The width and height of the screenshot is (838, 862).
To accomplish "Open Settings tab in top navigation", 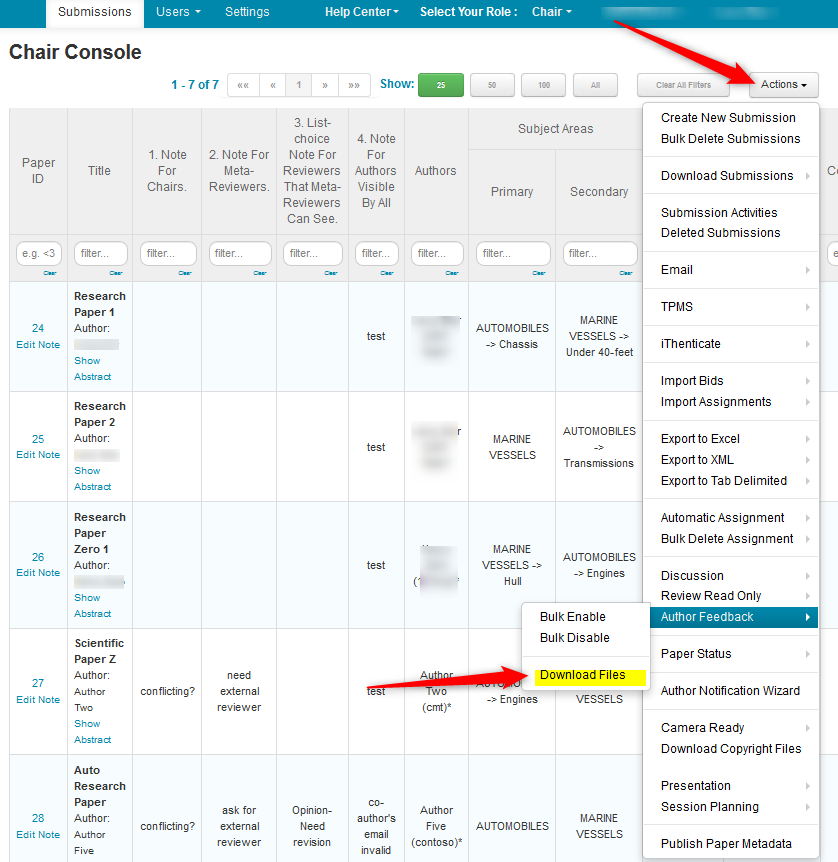I will click(247, 12).
